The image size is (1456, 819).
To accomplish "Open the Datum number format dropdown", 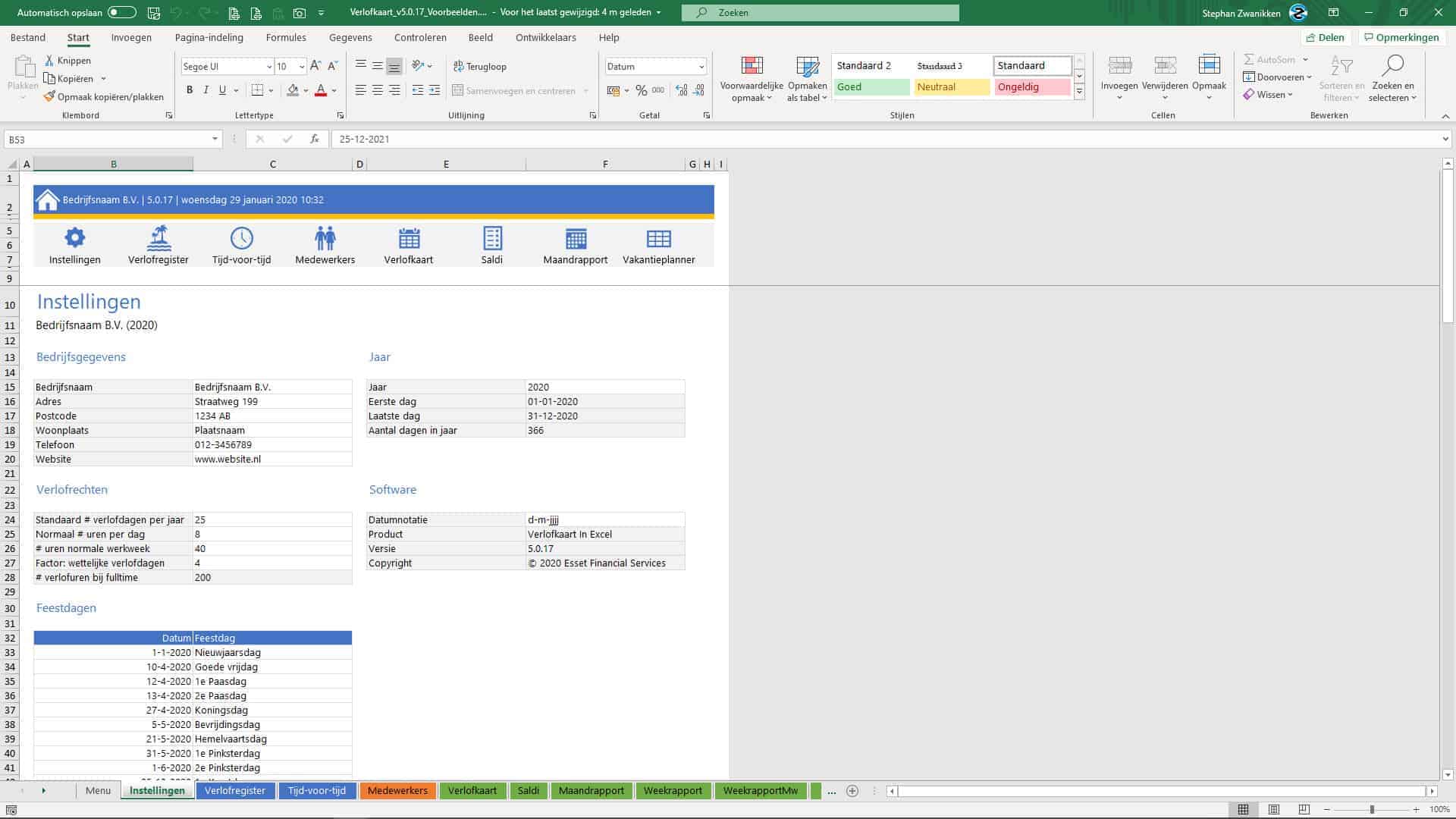I will (x=701, y=67).
